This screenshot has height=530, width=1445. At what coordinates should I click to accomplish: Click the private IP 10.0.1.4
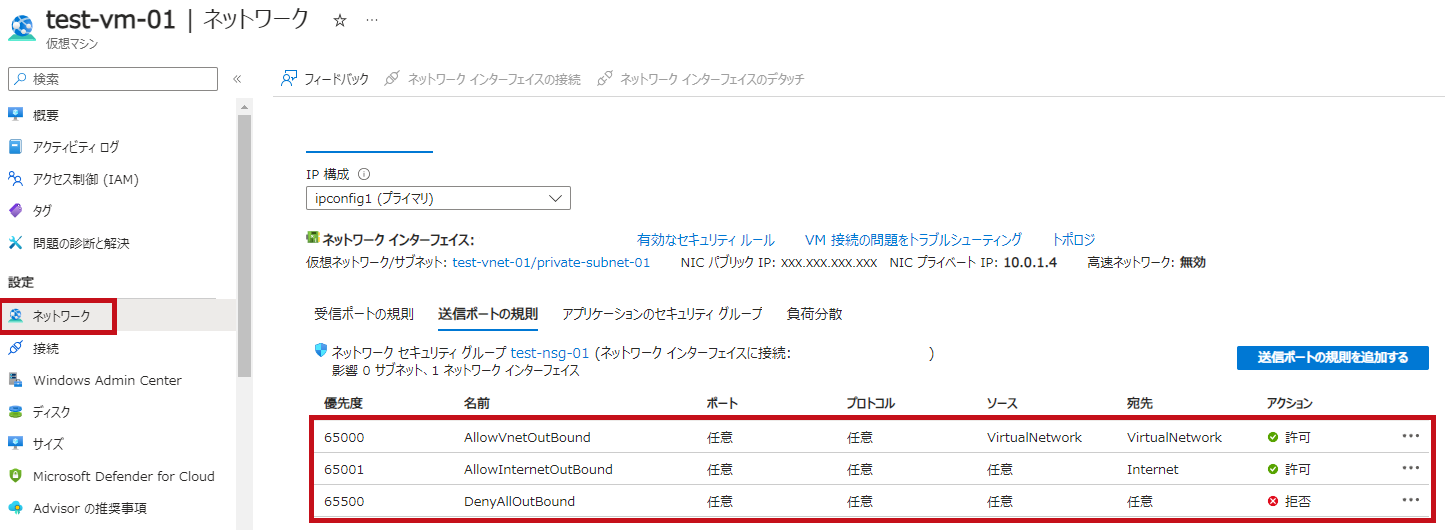pyautogui.click(x=1031, y=263)
